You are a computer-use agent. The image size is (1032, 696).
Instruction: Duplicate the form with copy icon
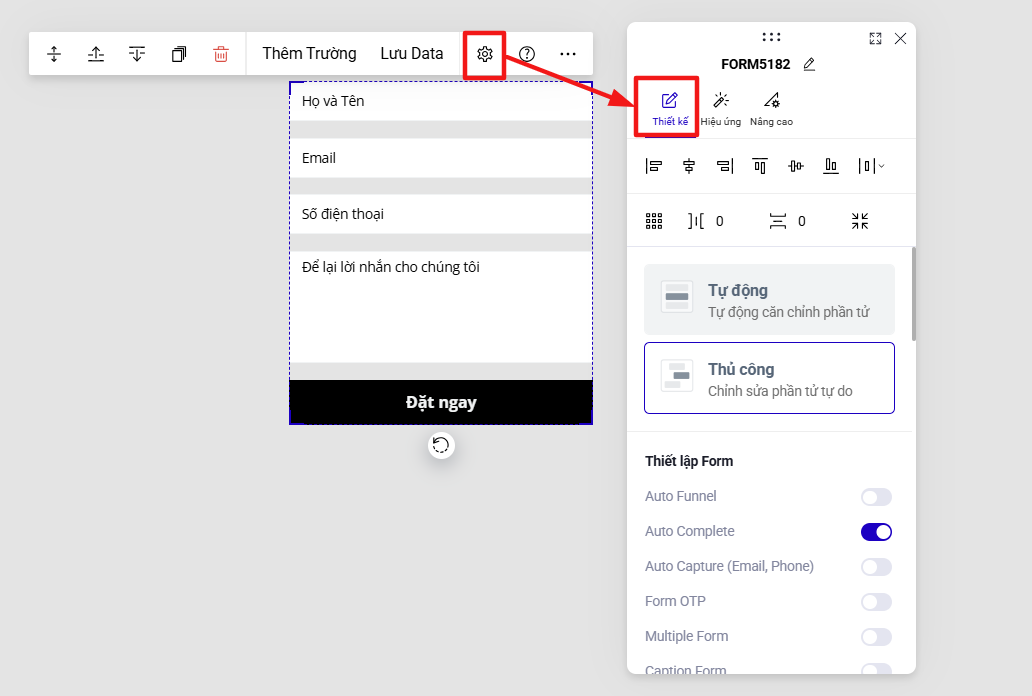point(179,54)
